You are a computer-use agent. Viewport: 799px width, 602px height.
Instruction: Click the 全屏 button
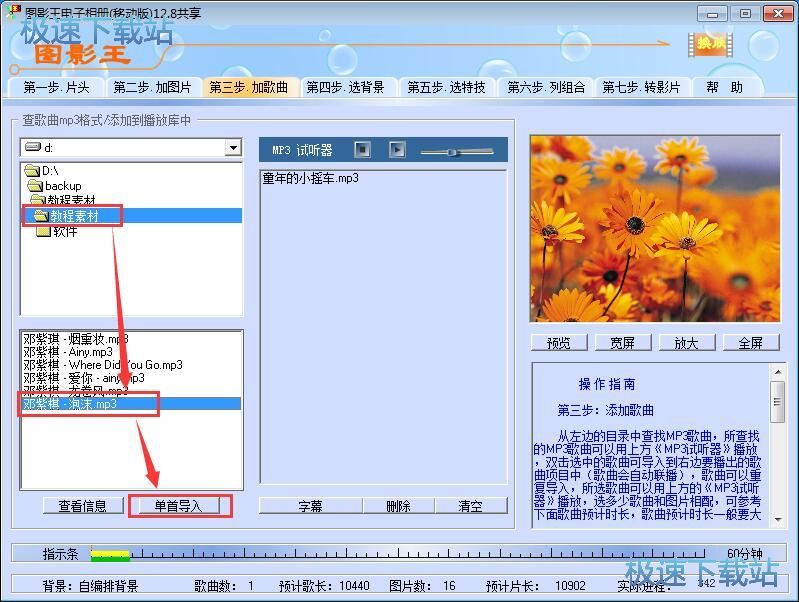pyautogui.click(x=751, y=343)
